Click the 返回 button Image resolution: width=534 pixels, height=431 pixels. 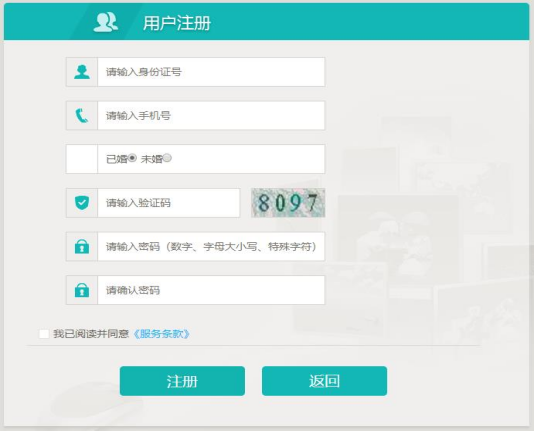324,381
